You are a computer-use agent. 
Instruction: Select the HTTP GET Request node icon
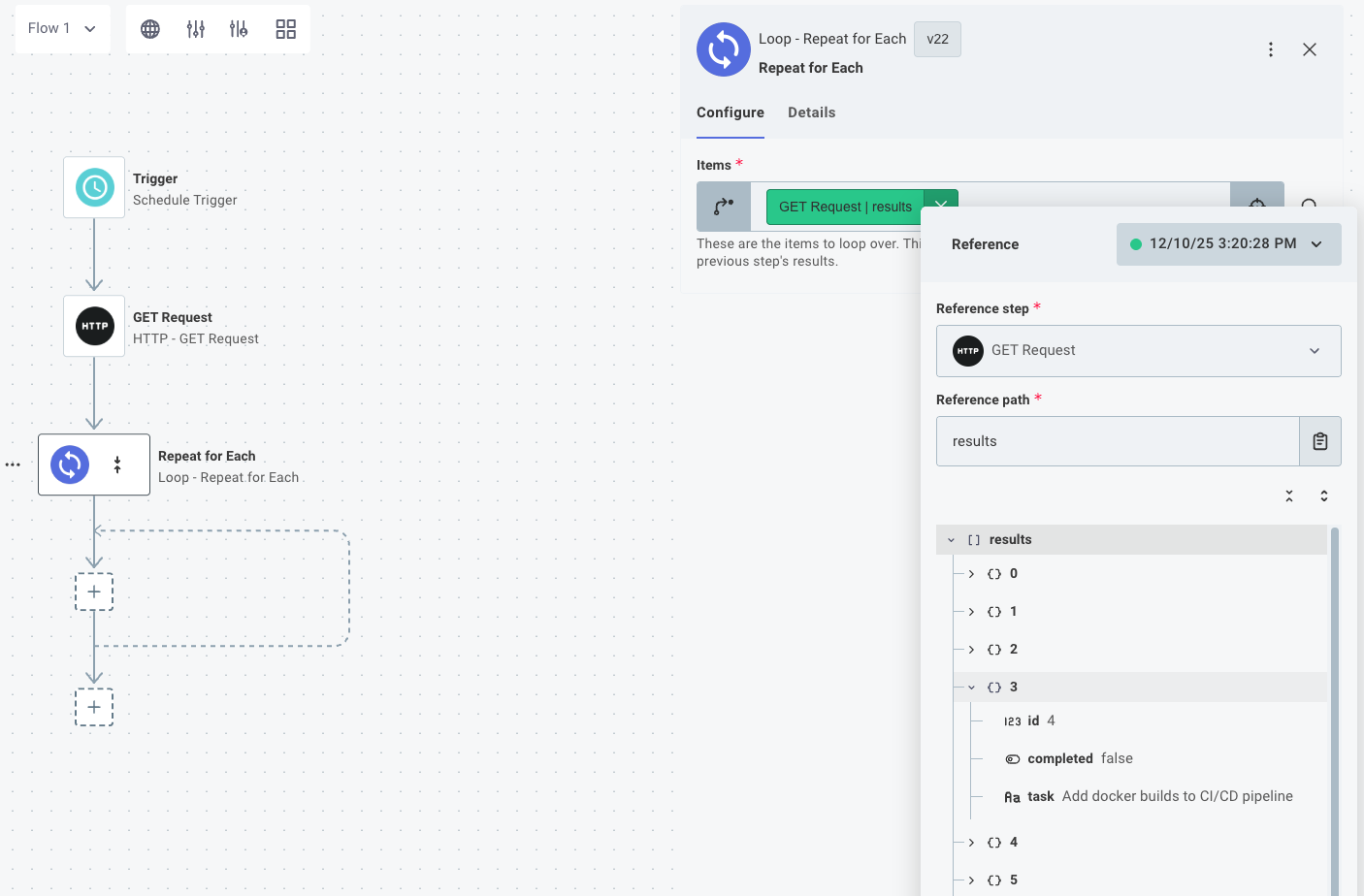coord(94,326)
